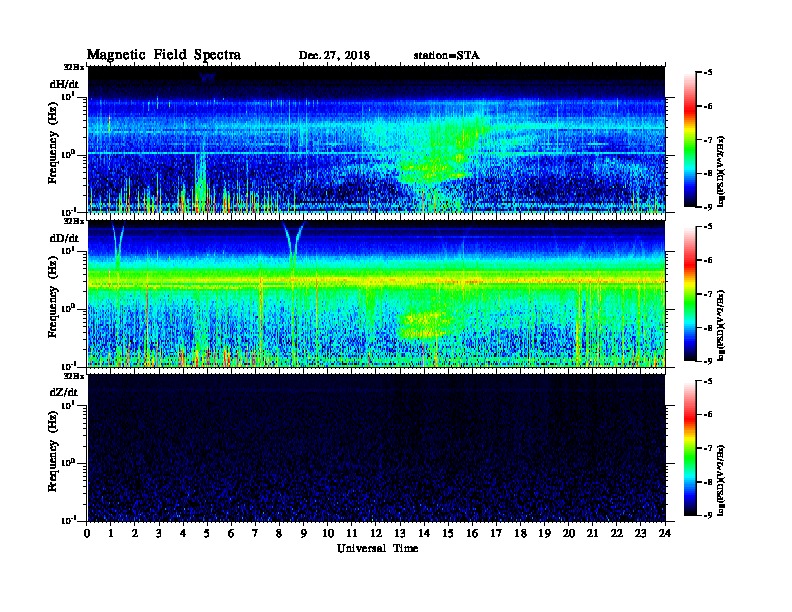Click the dH/dt panel color scale bar
The width and height of the screenshot is (792, 612).
pyautogui.click(x=689, y=139)
